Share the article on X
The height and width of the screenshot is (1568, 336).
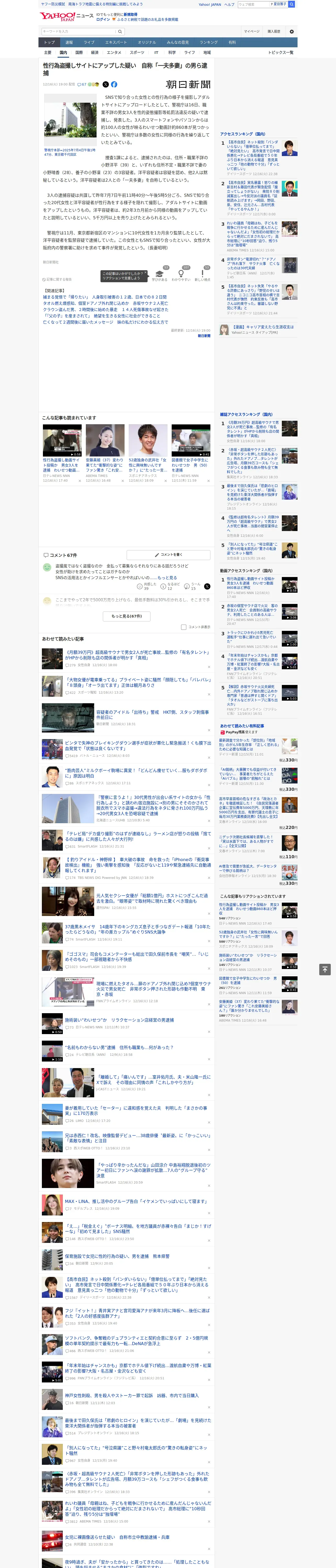click(x=105, y=85)
